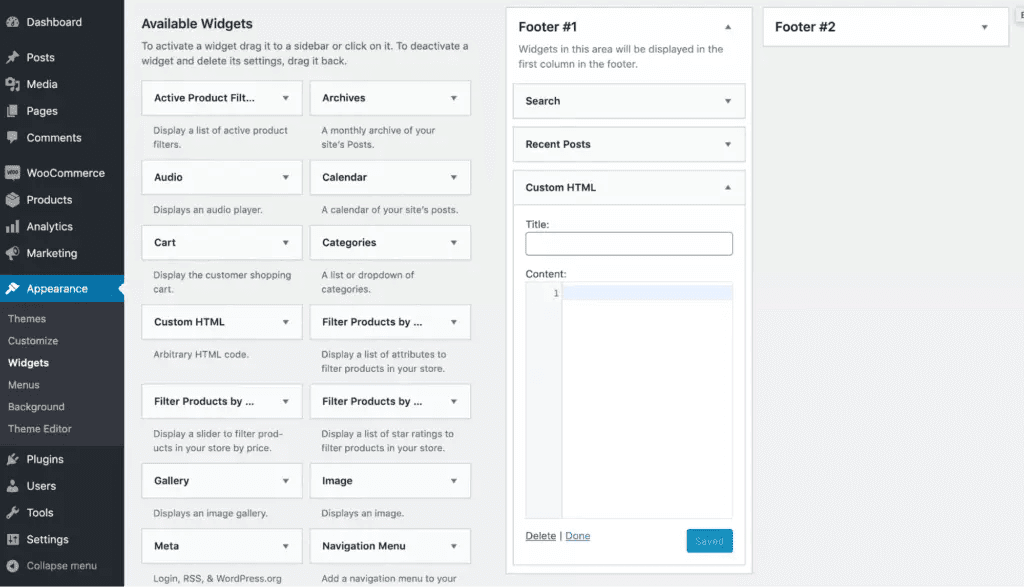
Task: Expand the Search widget in Footer #1
Action: [728, 101]
